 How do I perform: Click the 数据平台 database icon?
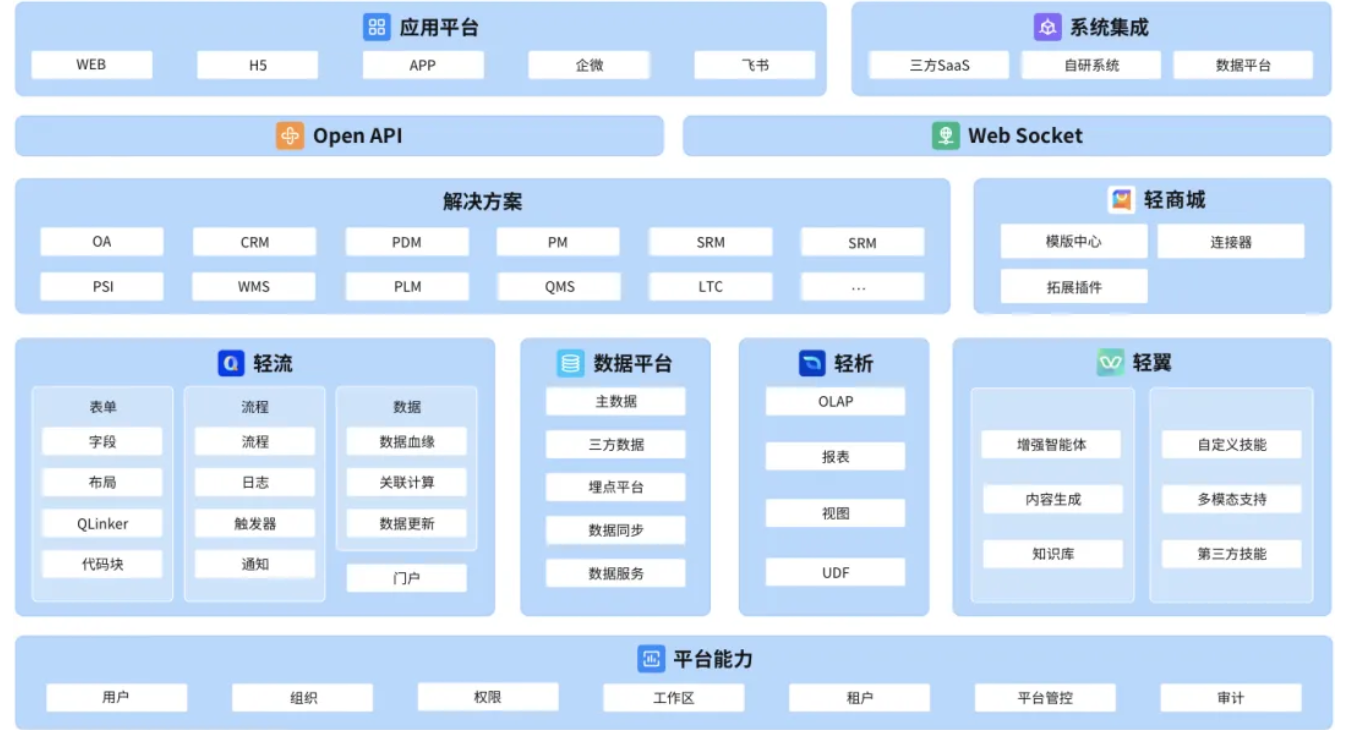coord(570,363)
